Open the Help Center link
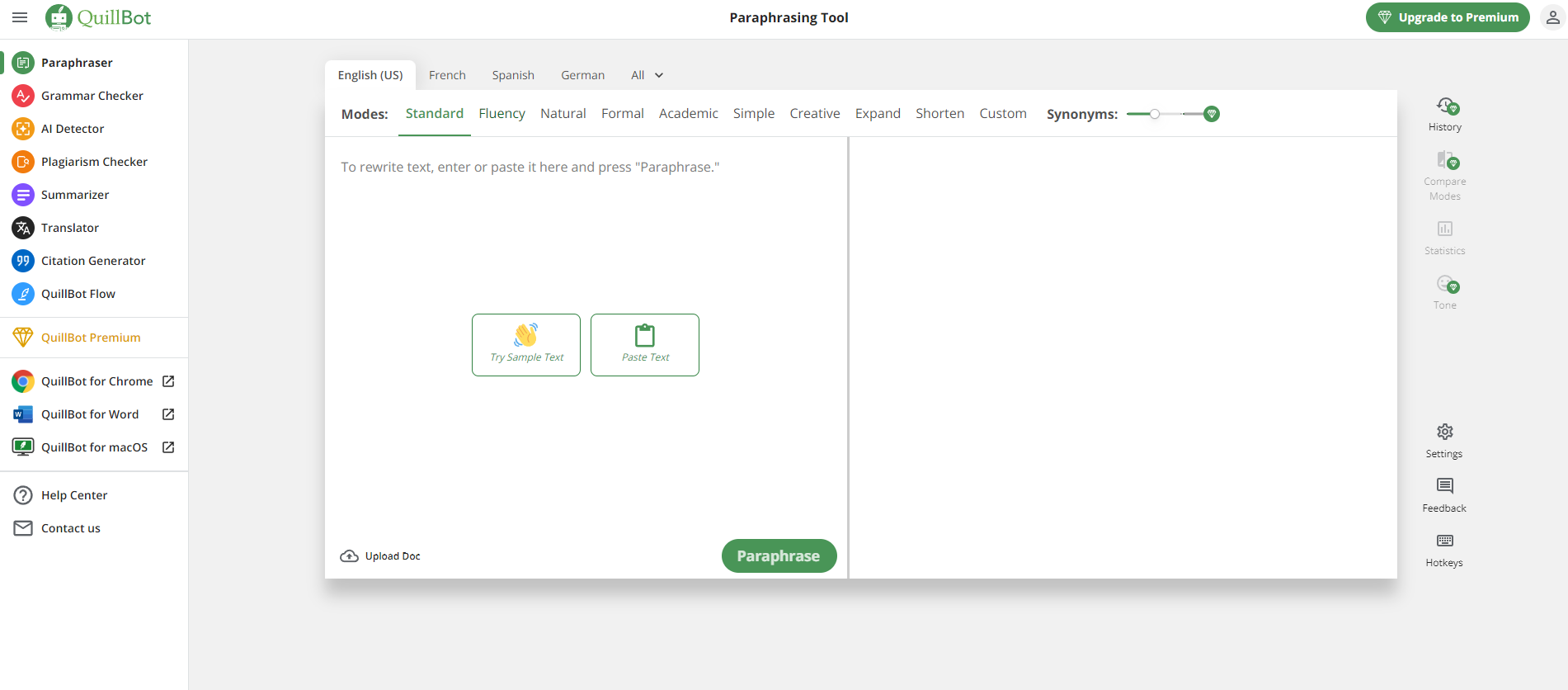This screenshot has width=1568, height=690. coord(74,495)
